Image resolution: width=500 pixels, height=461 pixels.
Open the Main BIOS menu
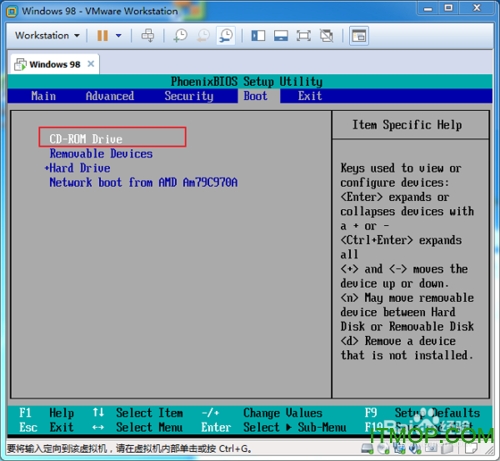43,96
